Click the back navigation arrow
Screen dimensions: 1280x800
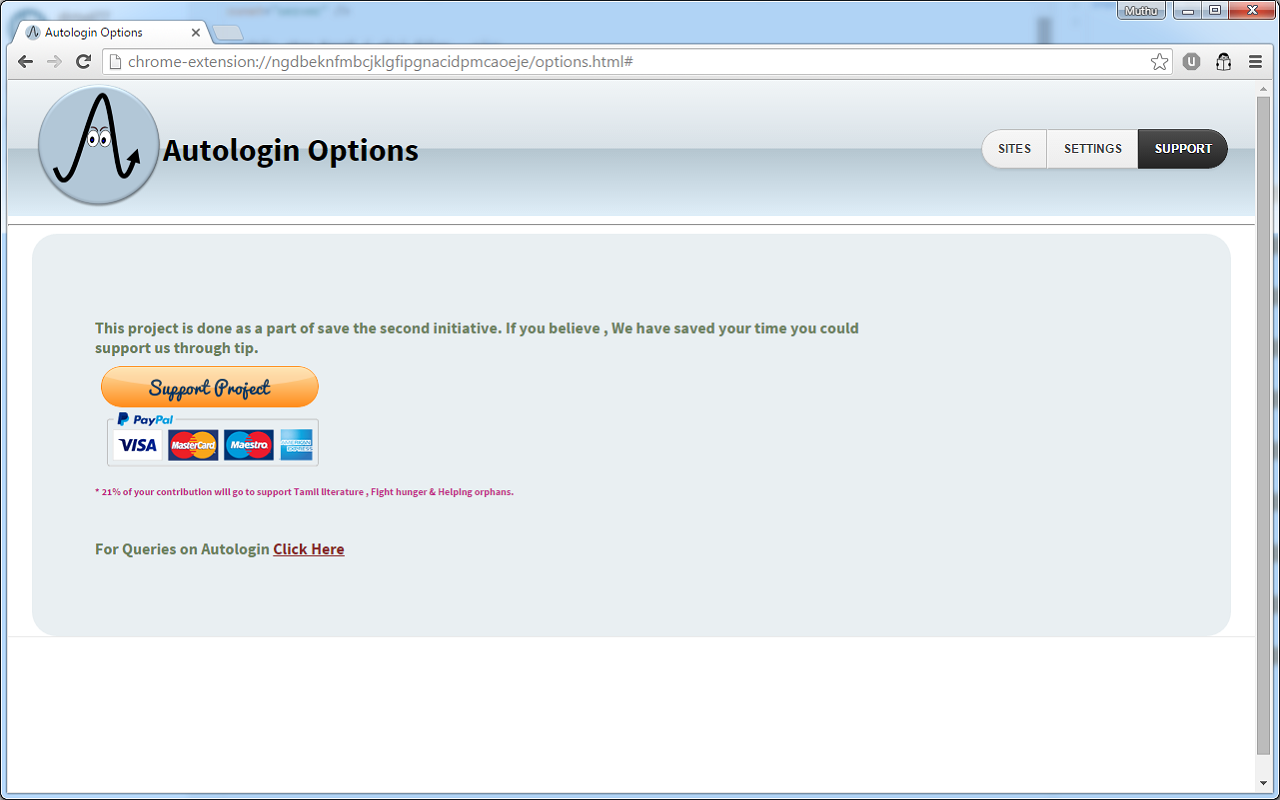click(25, 61)
